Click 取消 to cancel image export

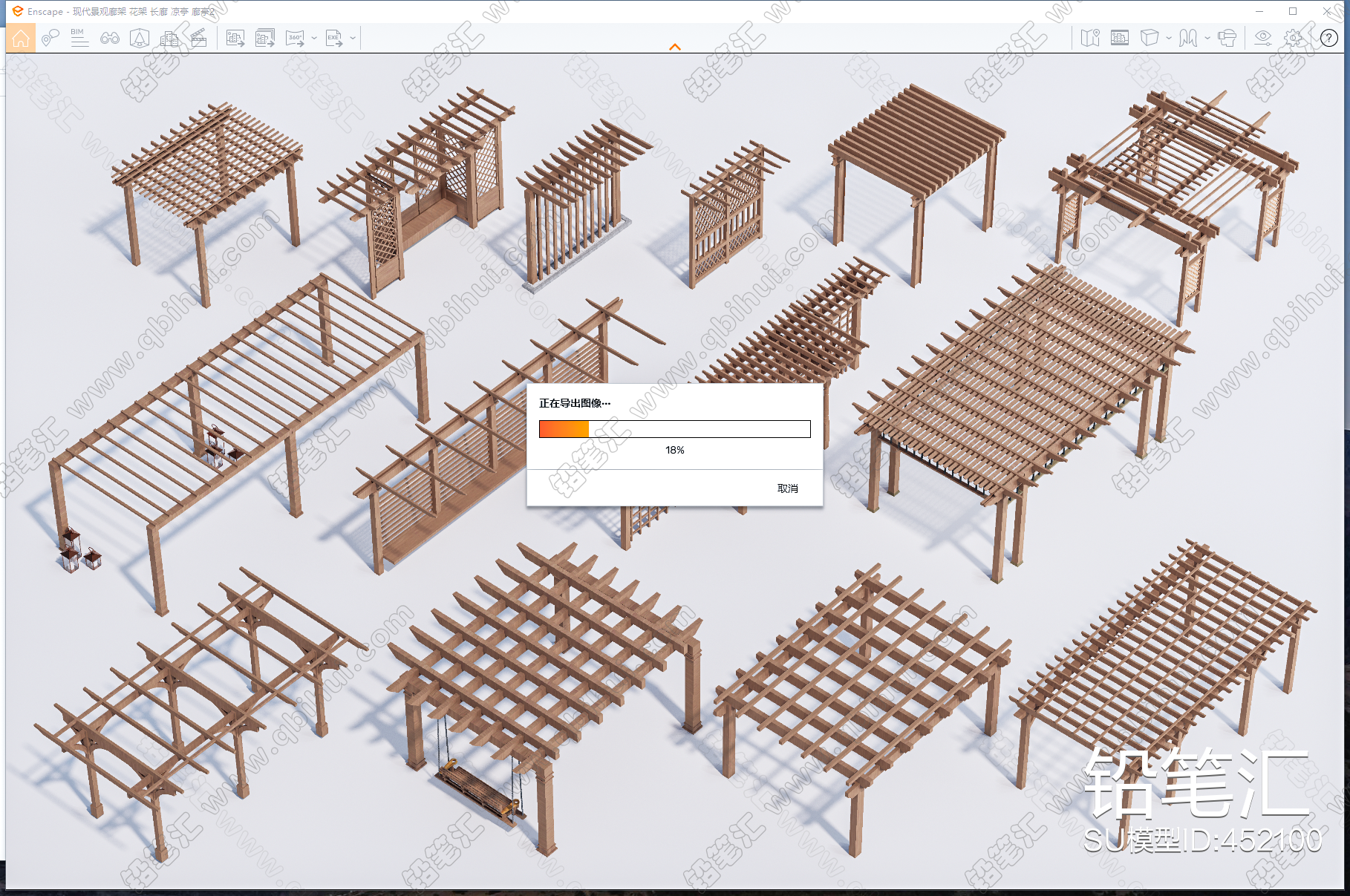click(x=788, y=488)
